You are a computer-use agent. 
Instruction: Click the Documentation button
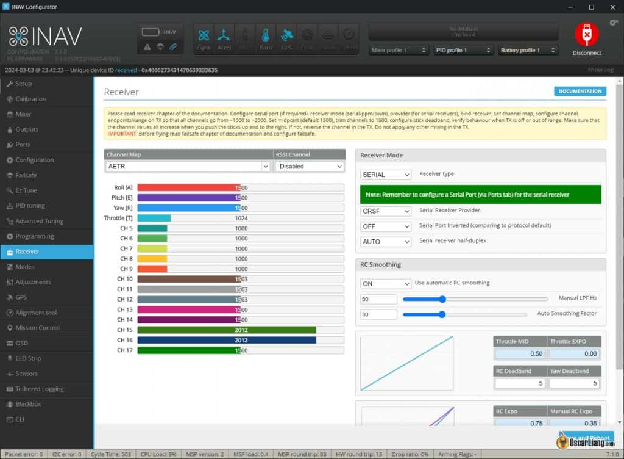(580, 91)
